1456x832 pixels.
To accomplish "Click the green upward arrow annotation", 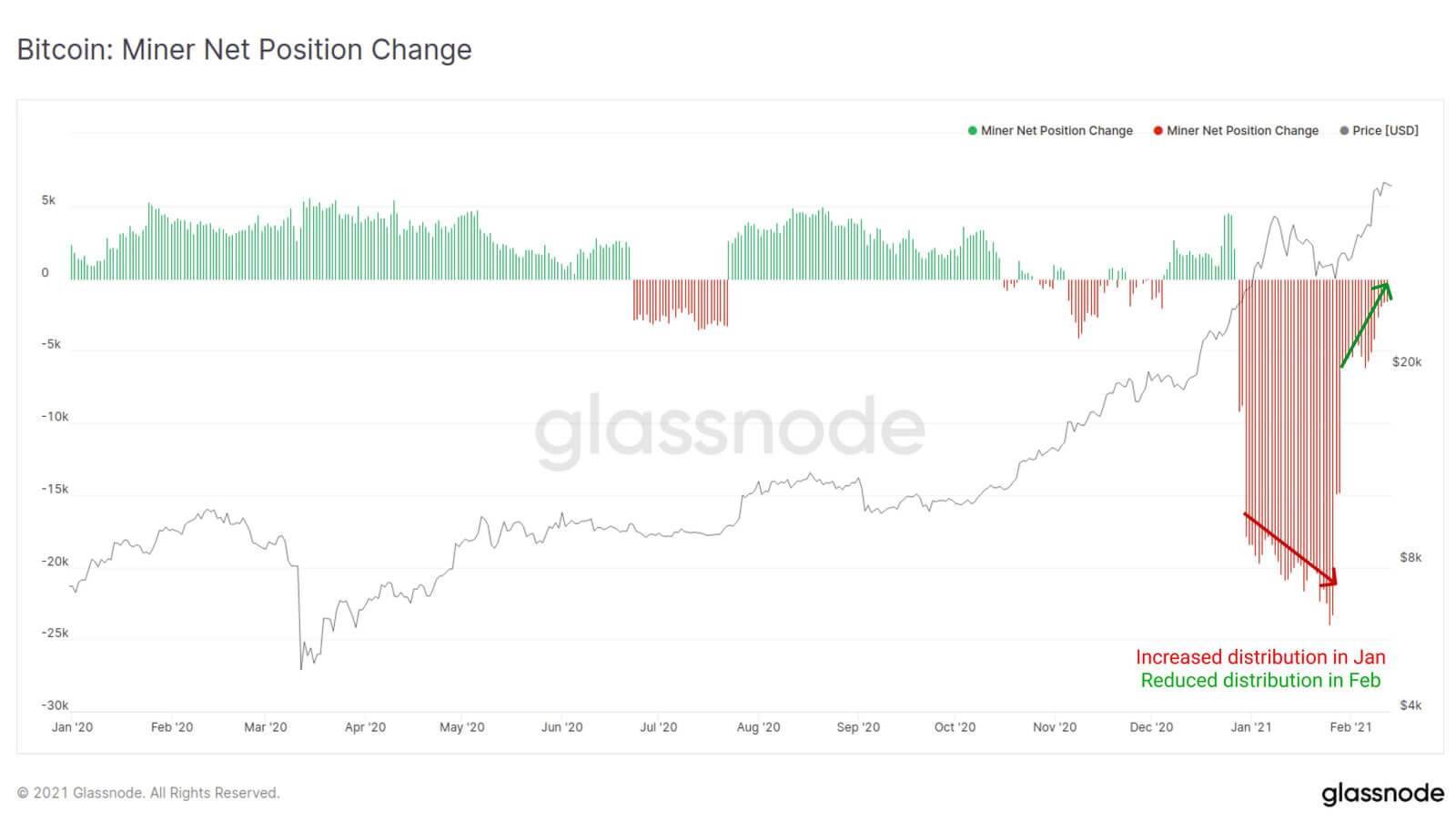I will point(1366,325).
